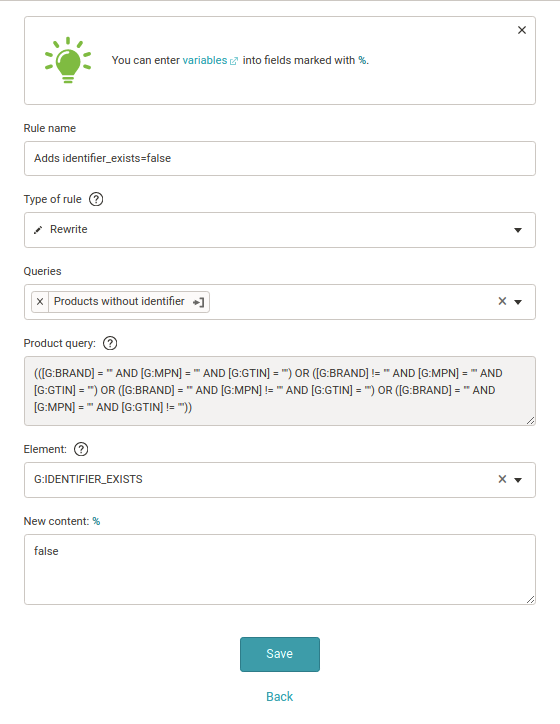Click the Rule name input field
The image size is (560, 724).
280,158
